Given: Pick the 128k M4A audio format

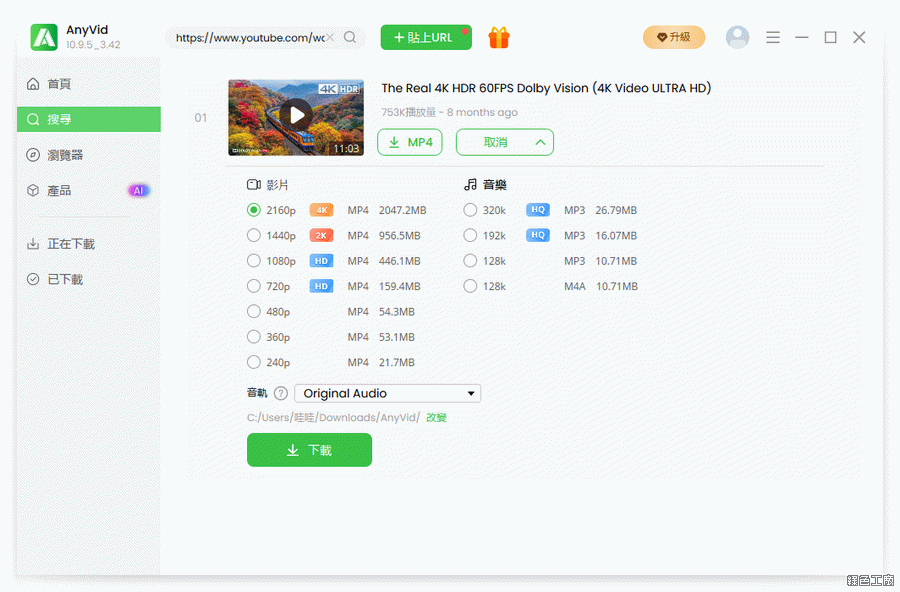Looking at the screenshot, I should tap(471, 286).
